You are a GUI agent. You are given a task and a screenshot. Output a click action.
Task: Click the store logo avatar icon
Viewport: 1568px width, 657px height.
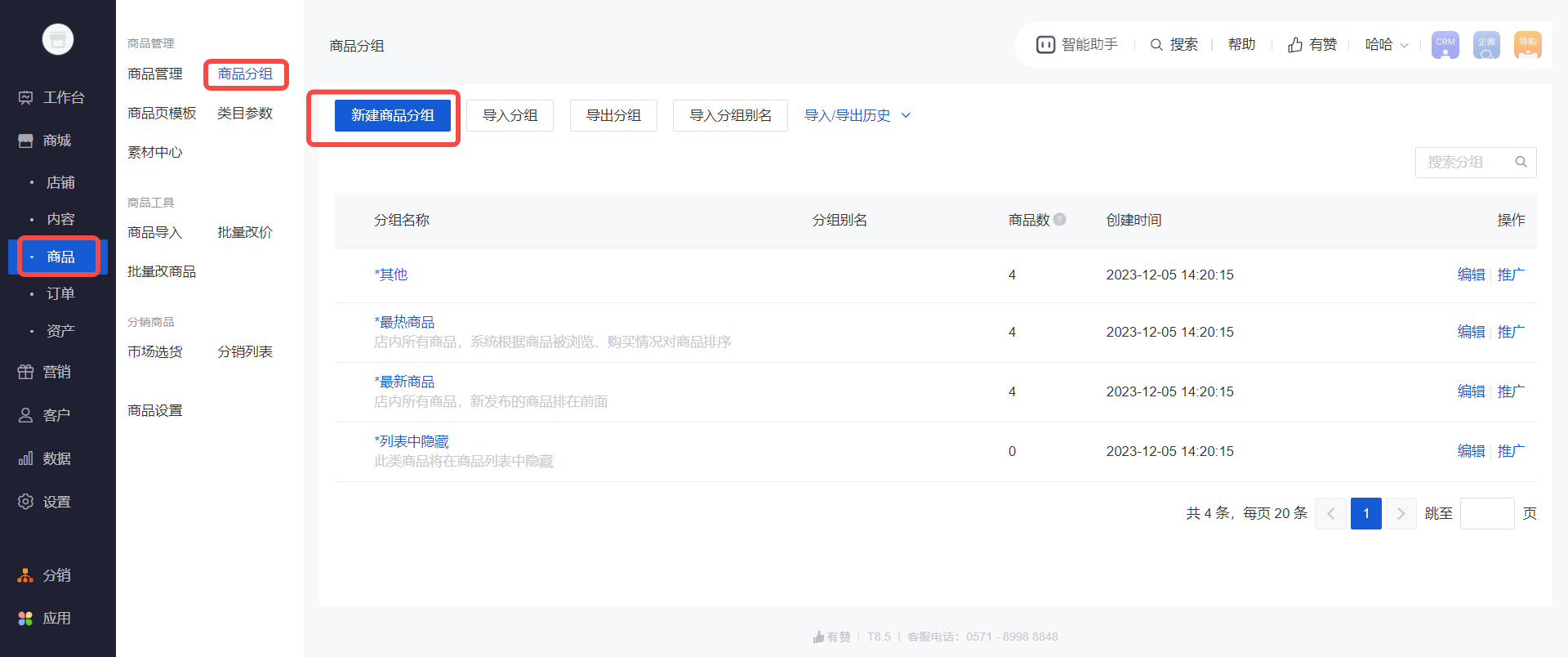(58, 39)
